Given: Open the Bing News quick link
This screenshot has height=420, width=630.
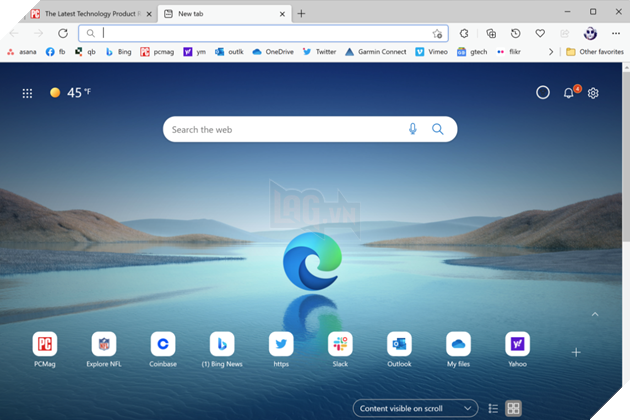Looking at the screenshot, I should (222, 349).
